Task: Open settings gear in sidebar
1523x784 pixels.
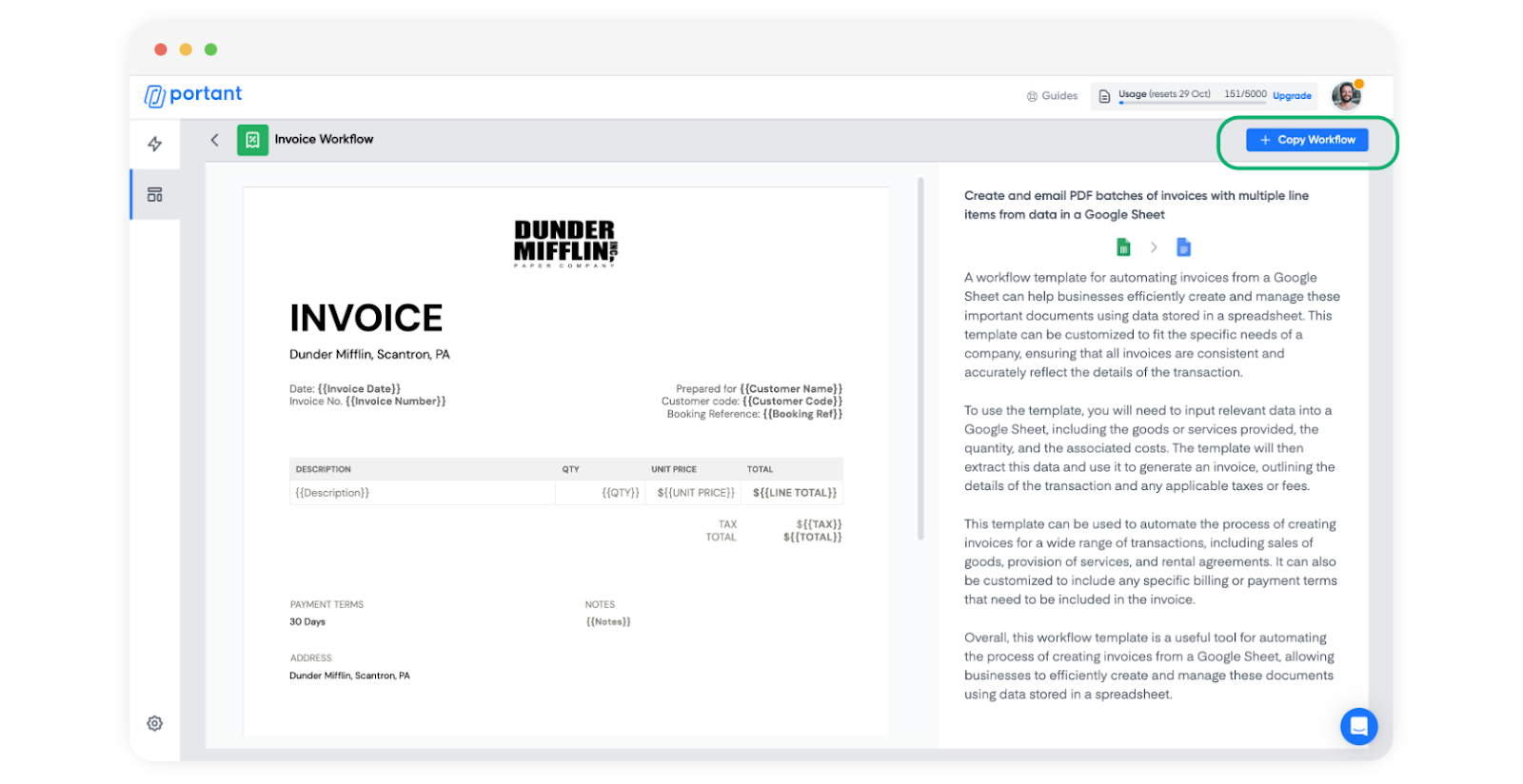Action: click(154, 723)
